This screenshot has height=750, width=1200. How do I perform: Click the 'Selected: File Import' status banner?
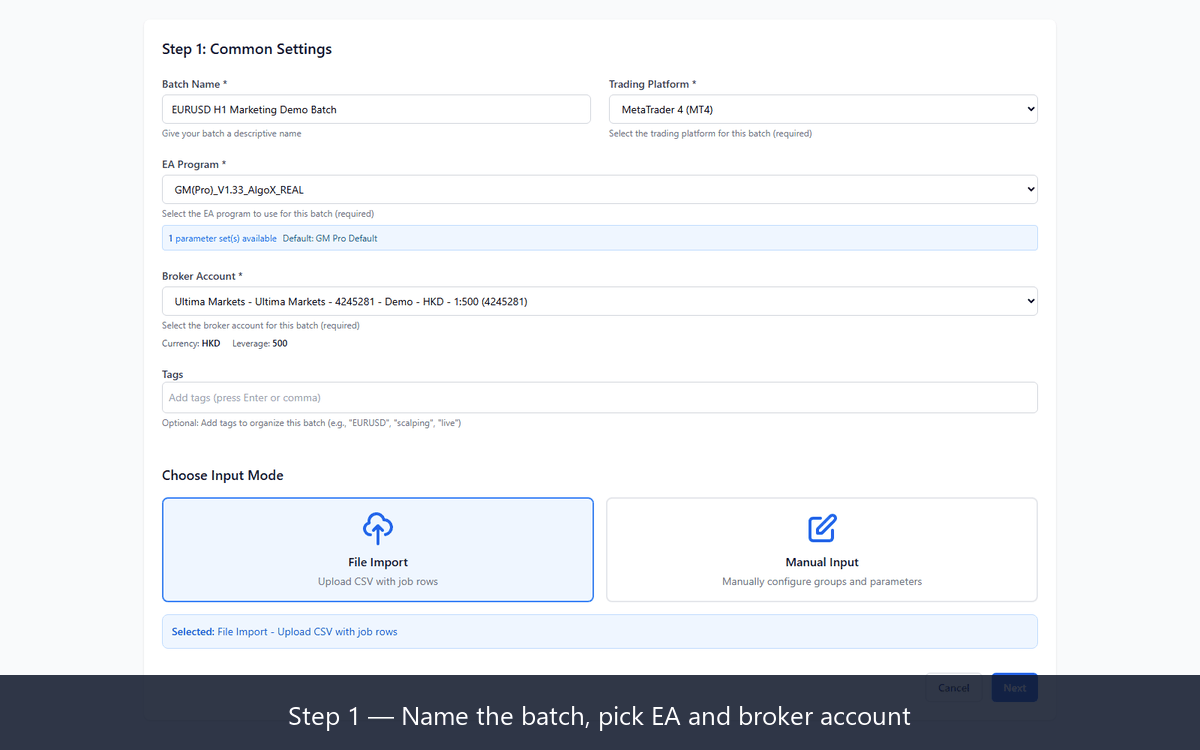[x=600, y=632]
